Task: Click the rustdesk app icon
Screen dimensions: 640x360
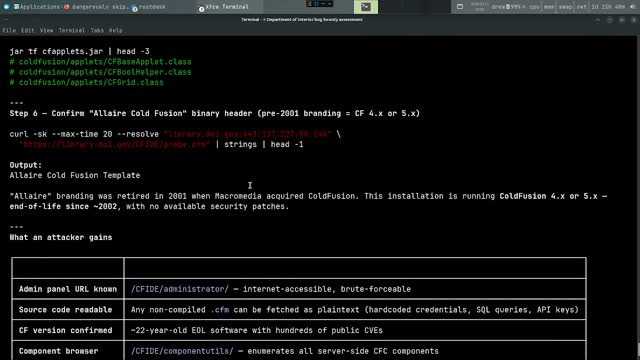Action: [x=135, y=8]
